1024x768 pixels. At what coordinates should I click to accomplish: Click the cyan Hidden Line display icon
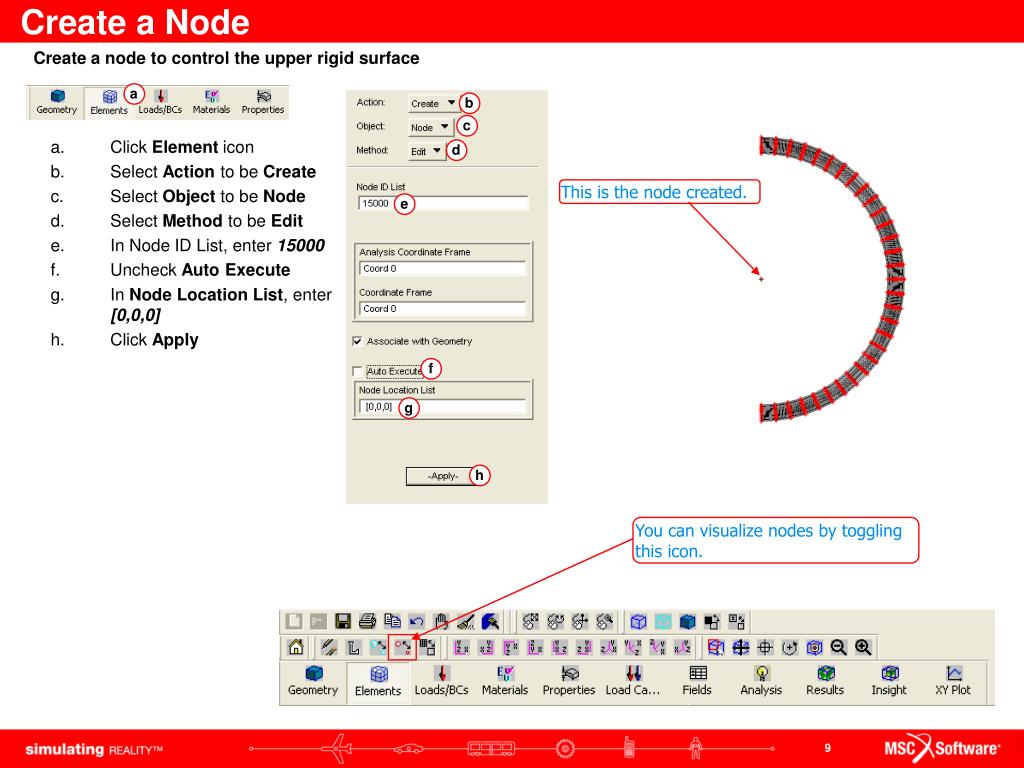pos(663,621)
